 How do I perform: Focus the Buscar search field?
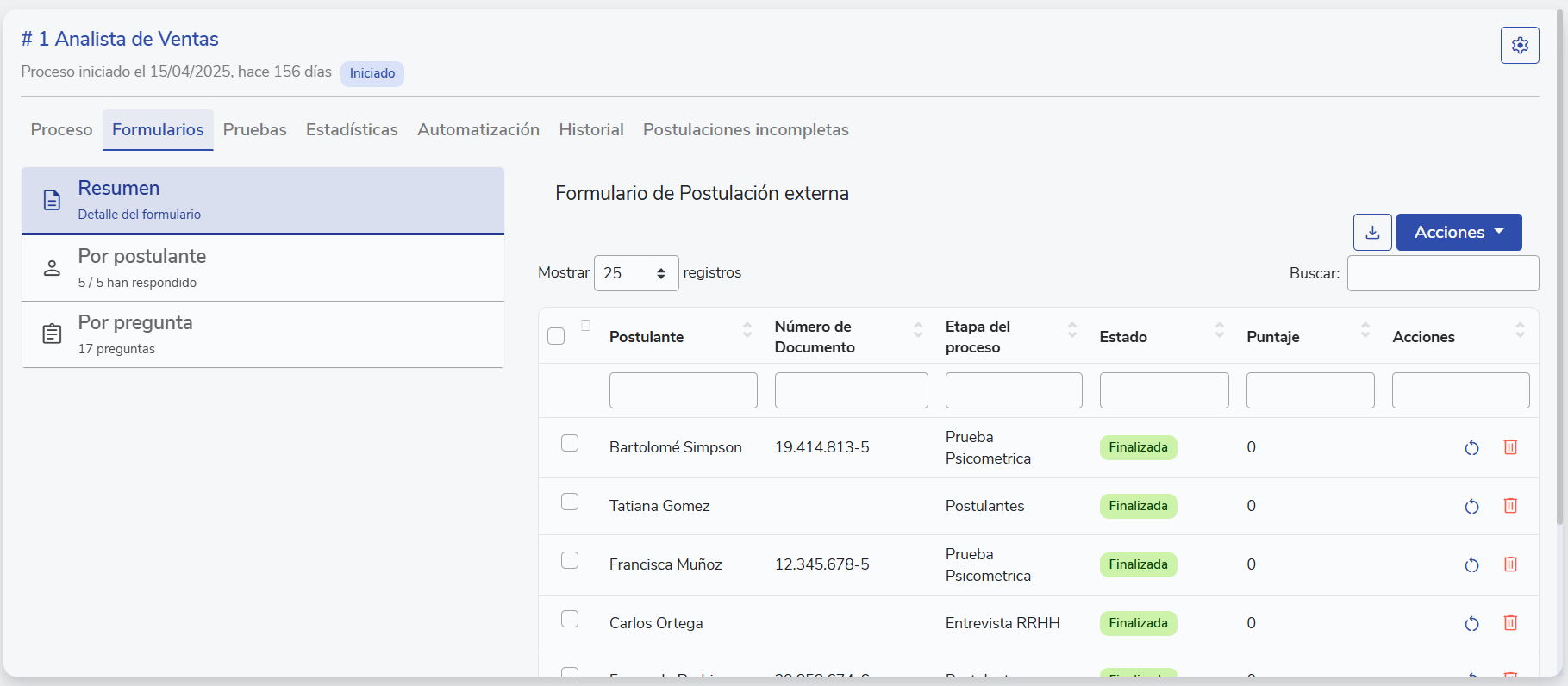click(x=1442, y=273)
